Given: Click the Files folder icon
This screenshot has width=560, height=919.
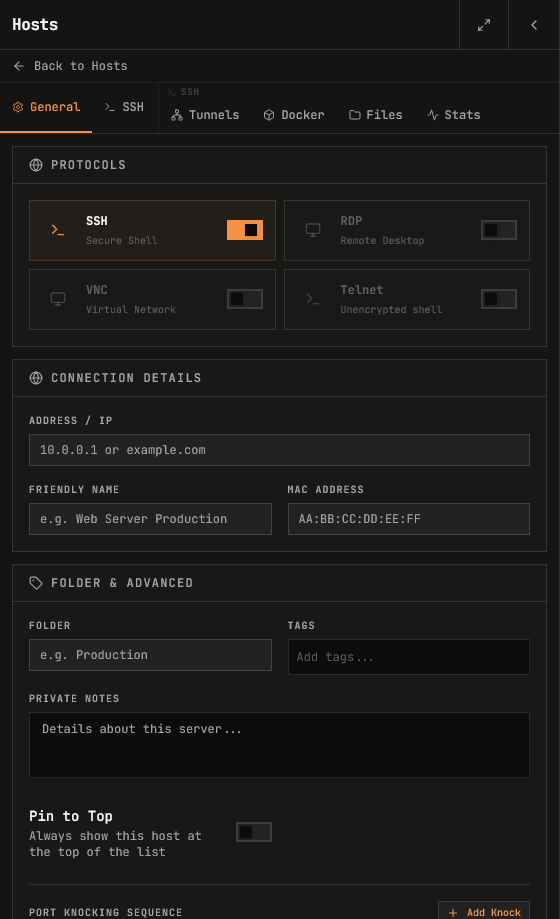Looking at the screenshot, I should point(355,115).
